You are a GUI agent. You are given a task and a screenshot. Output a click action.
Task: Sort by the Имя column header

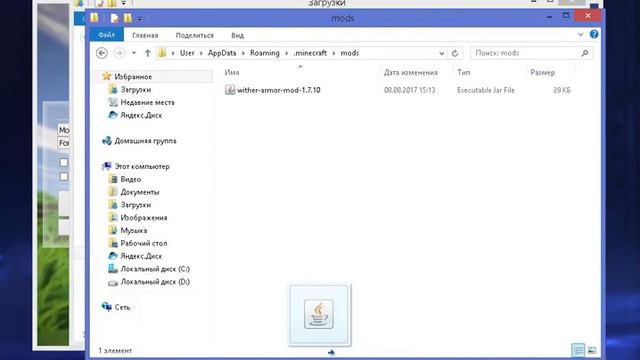point(232,73)
